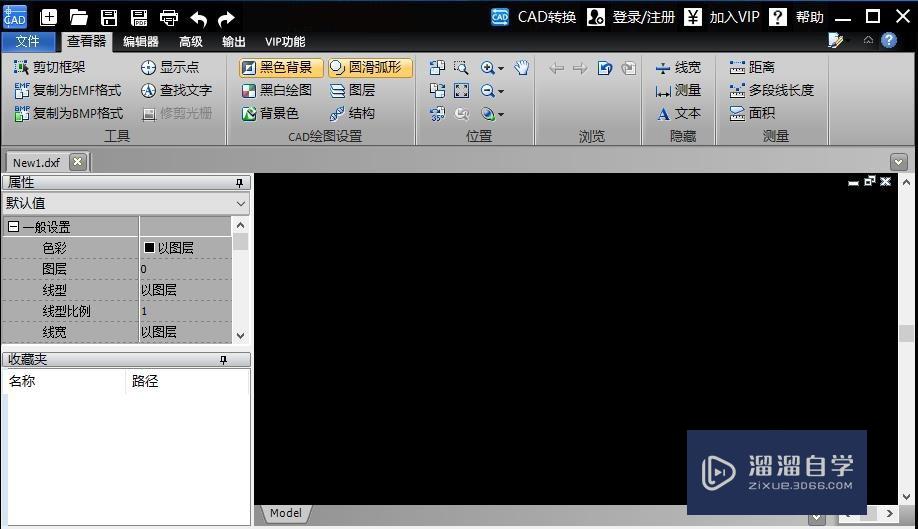Switch to the 编辑器 tab
The image size is (918, 529).
pyautogui.click(x=141, y=42)
